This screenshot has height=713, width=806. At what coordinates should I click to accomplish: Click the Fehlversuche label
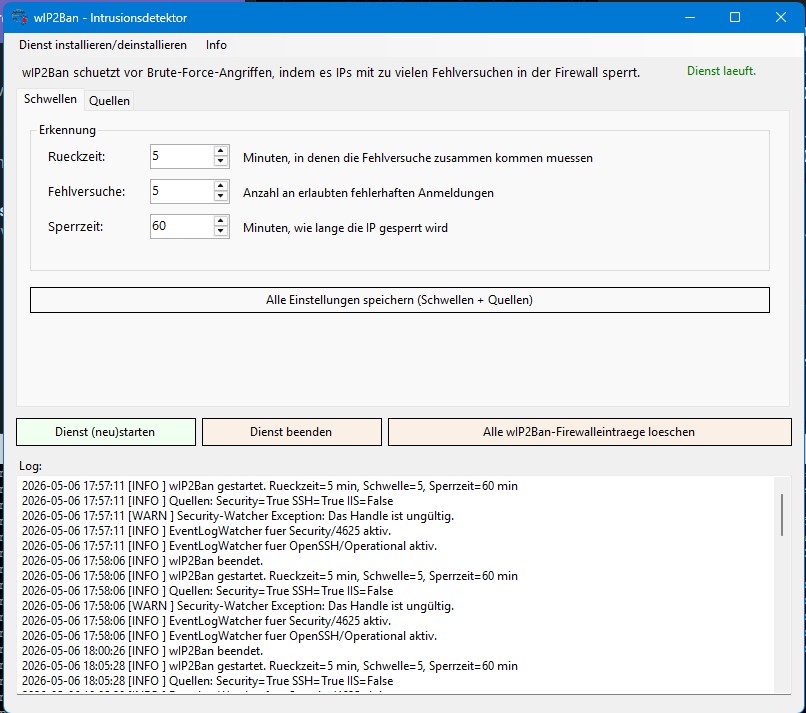coord(86,192)
